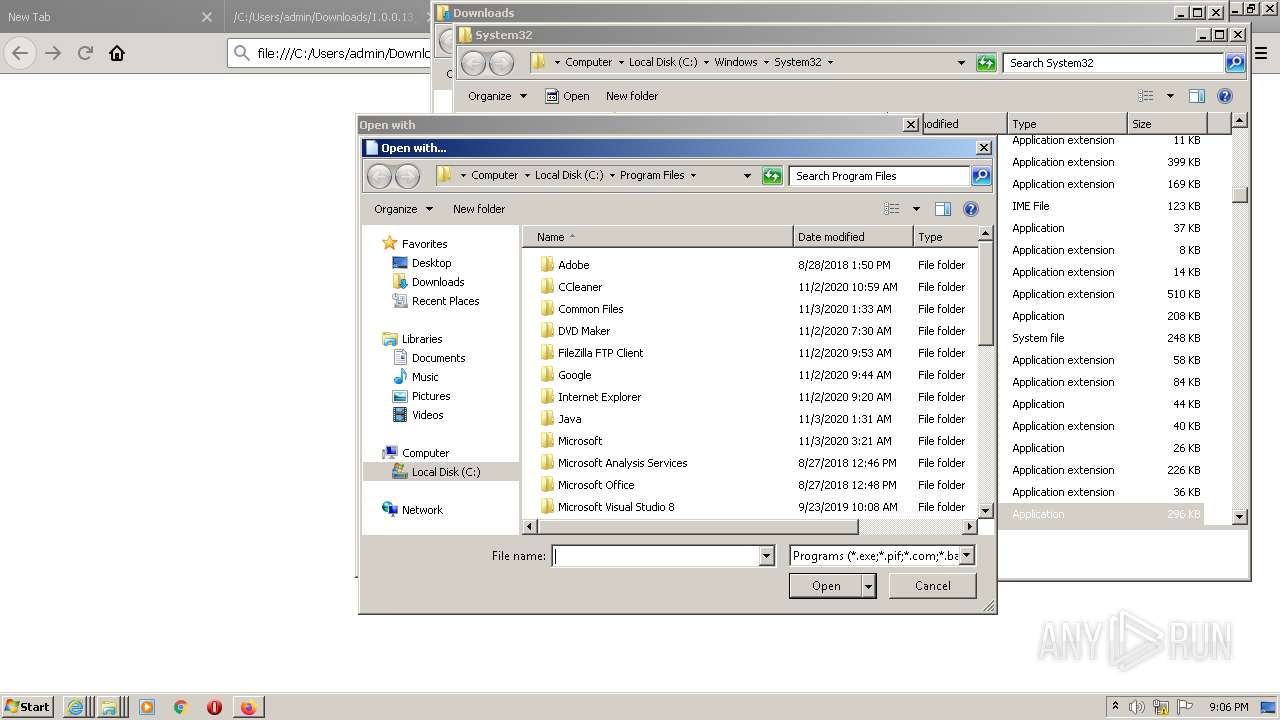Select the FileZilla FTP Client folder
The height and width of the screenshot is (720, 1280).
click(x=600, y=353)
